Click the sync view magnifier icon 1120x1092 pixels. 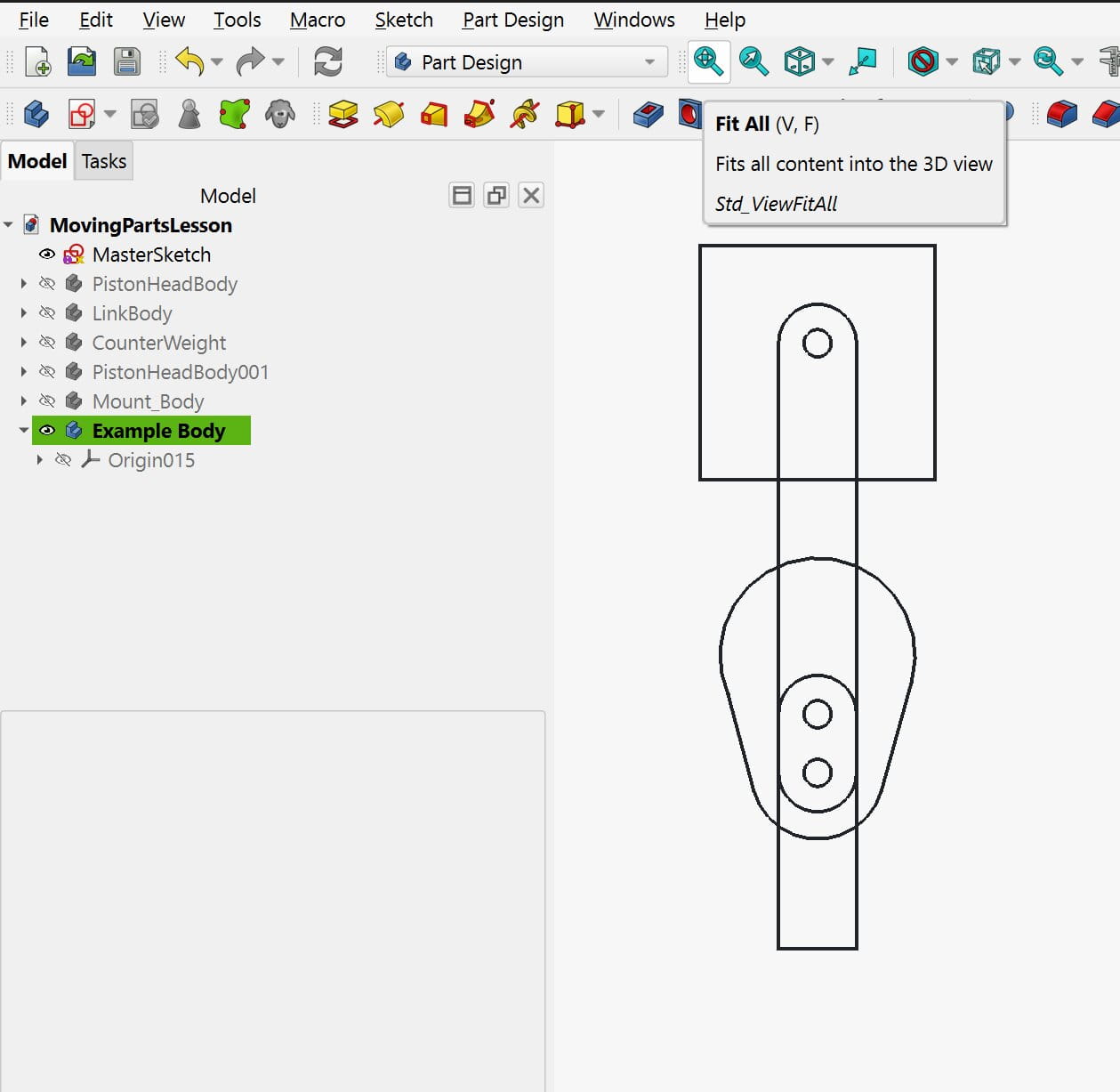[1048, 61]
